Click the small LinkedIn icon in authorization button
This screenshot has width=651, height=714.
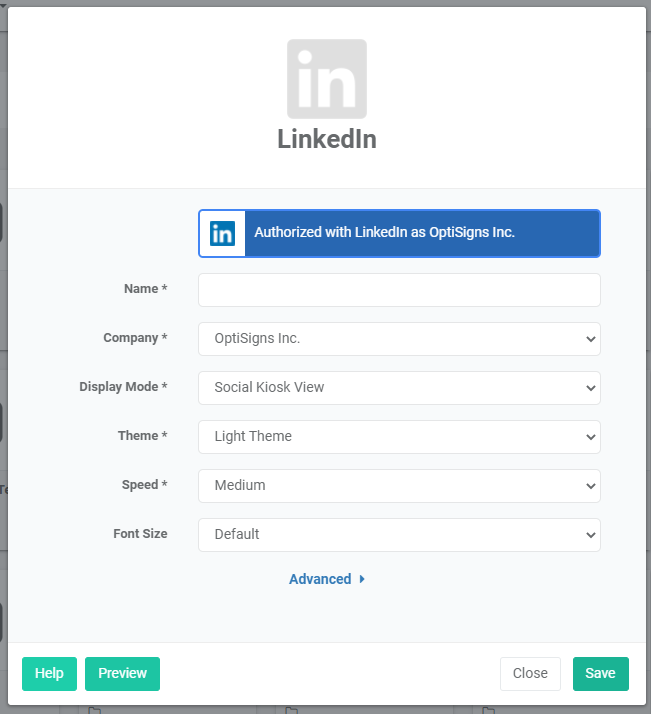(x=222, y=233)
